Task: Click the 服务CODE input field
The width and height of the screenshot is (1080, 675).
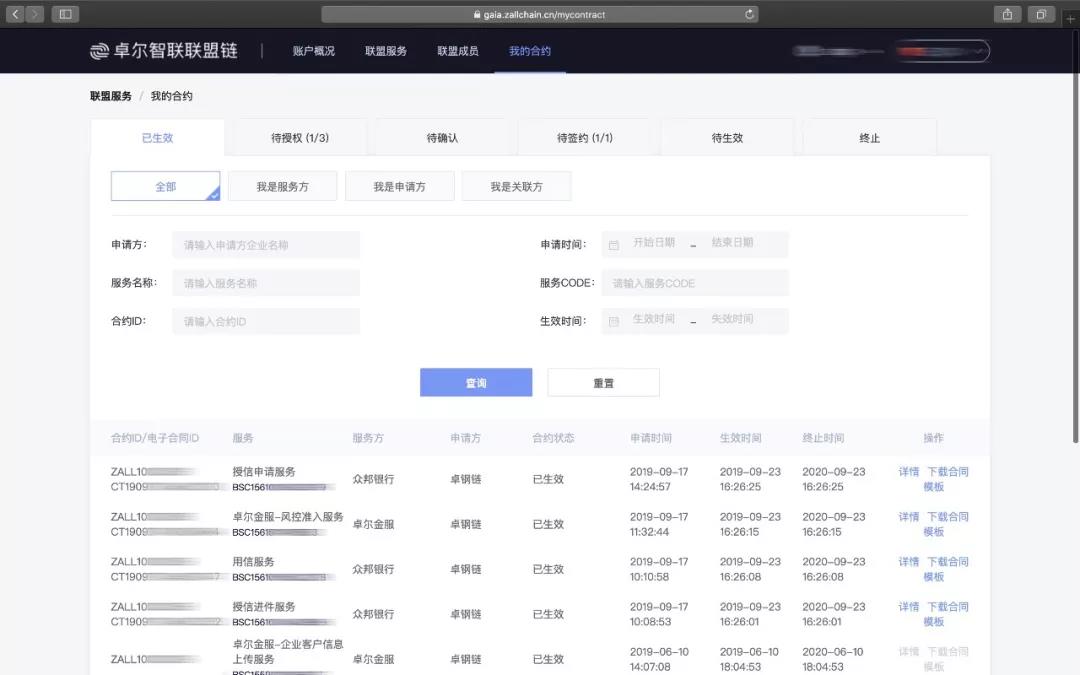Action: [x=695, y=283]
